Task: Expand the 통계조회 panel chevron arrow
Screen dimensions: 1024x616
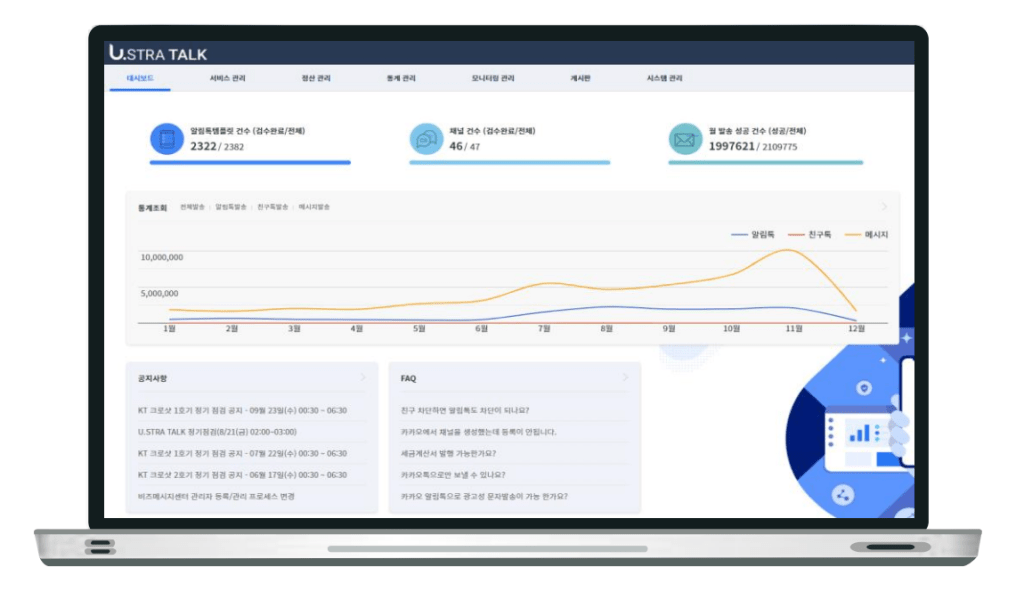Action: 884,206
